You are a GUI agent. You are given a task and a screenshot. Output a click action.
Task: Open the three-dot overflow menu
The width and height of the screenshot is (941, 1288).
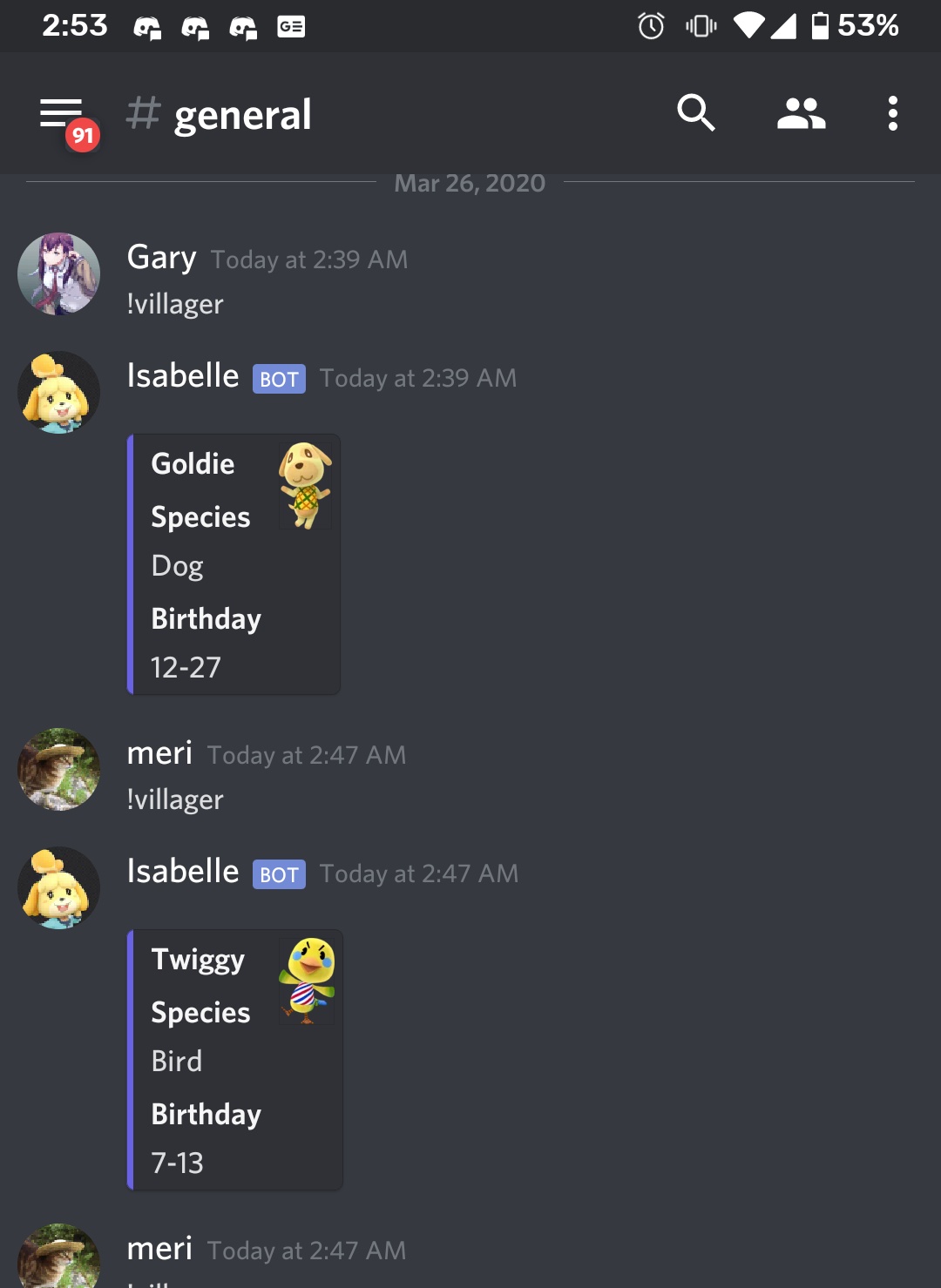(892, 113)
